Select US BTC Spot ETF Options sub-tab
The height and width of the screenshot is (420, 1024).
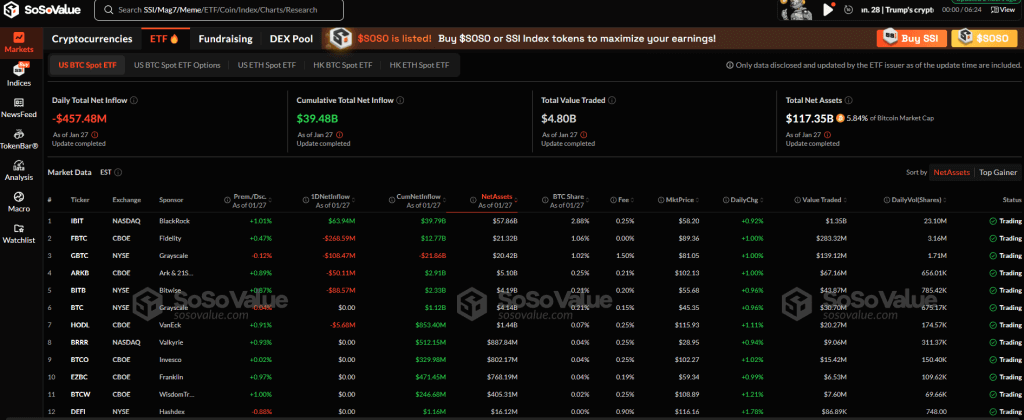pyautogui.click(x=177, y=65)
